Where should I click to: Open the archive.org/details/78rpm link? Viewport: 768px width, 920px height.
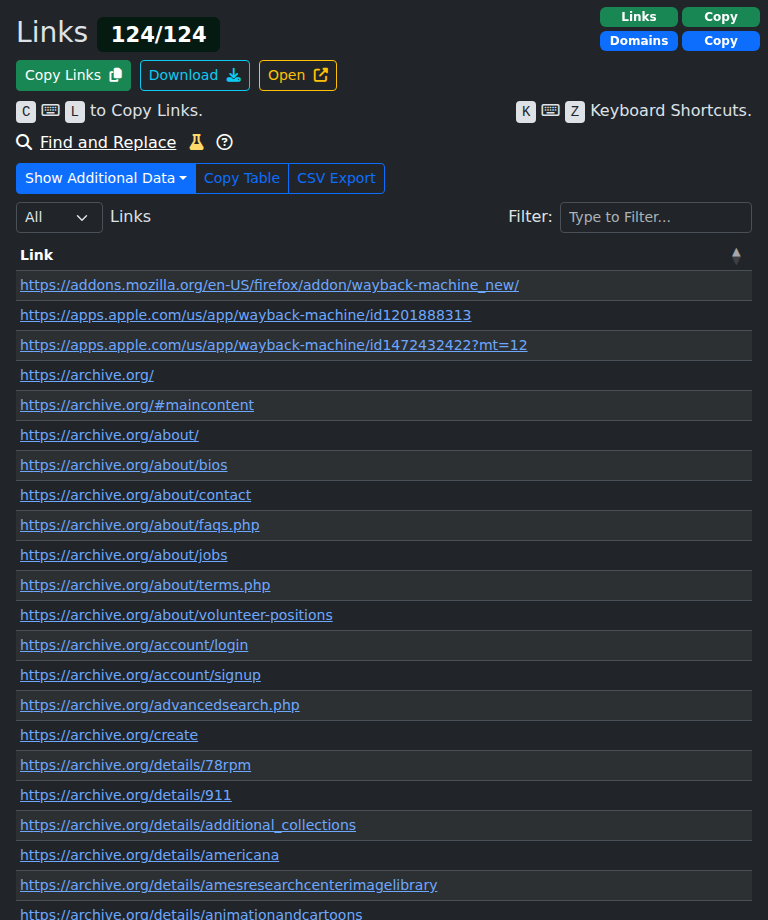135,765
